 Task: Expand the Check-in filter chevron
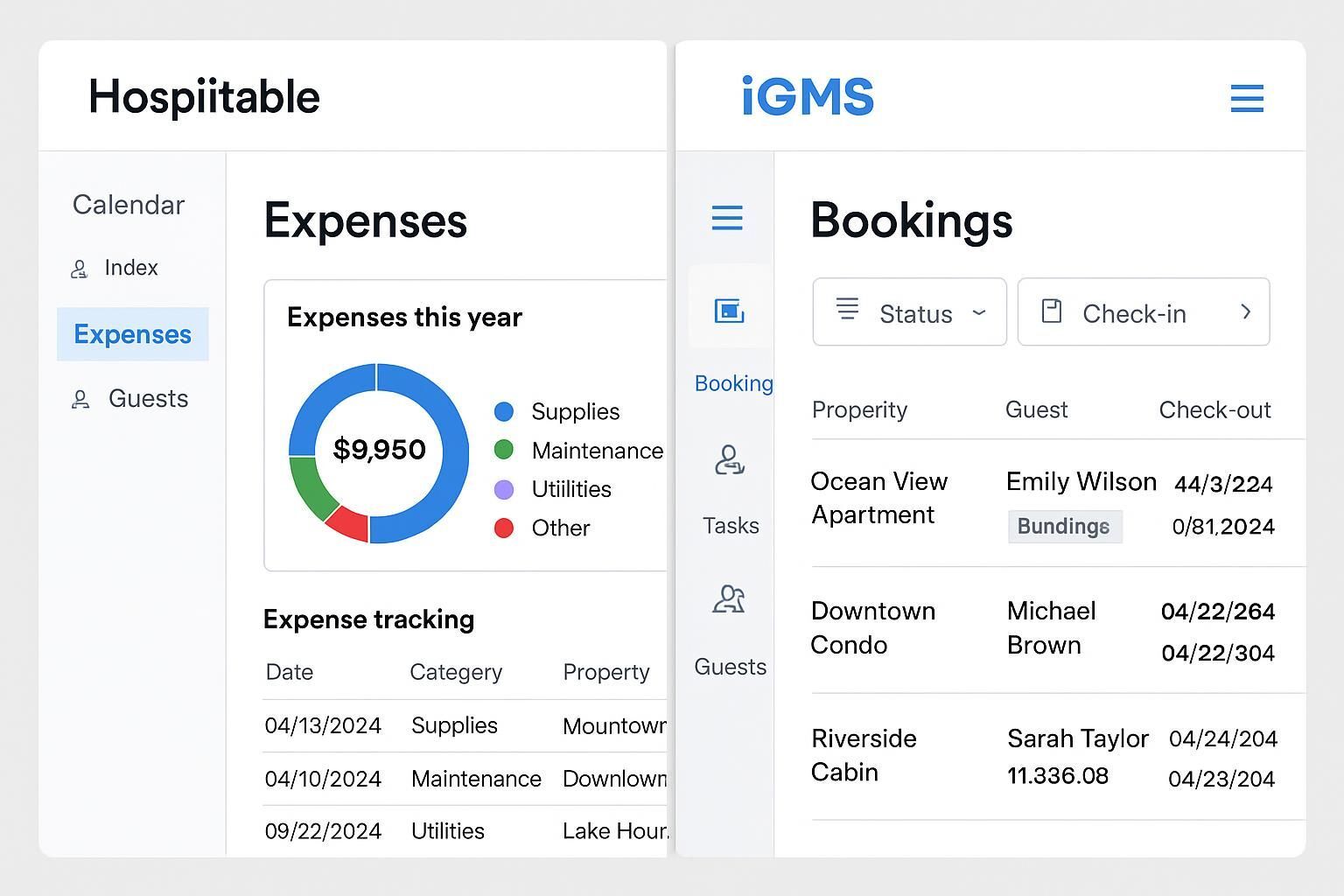1246,312
